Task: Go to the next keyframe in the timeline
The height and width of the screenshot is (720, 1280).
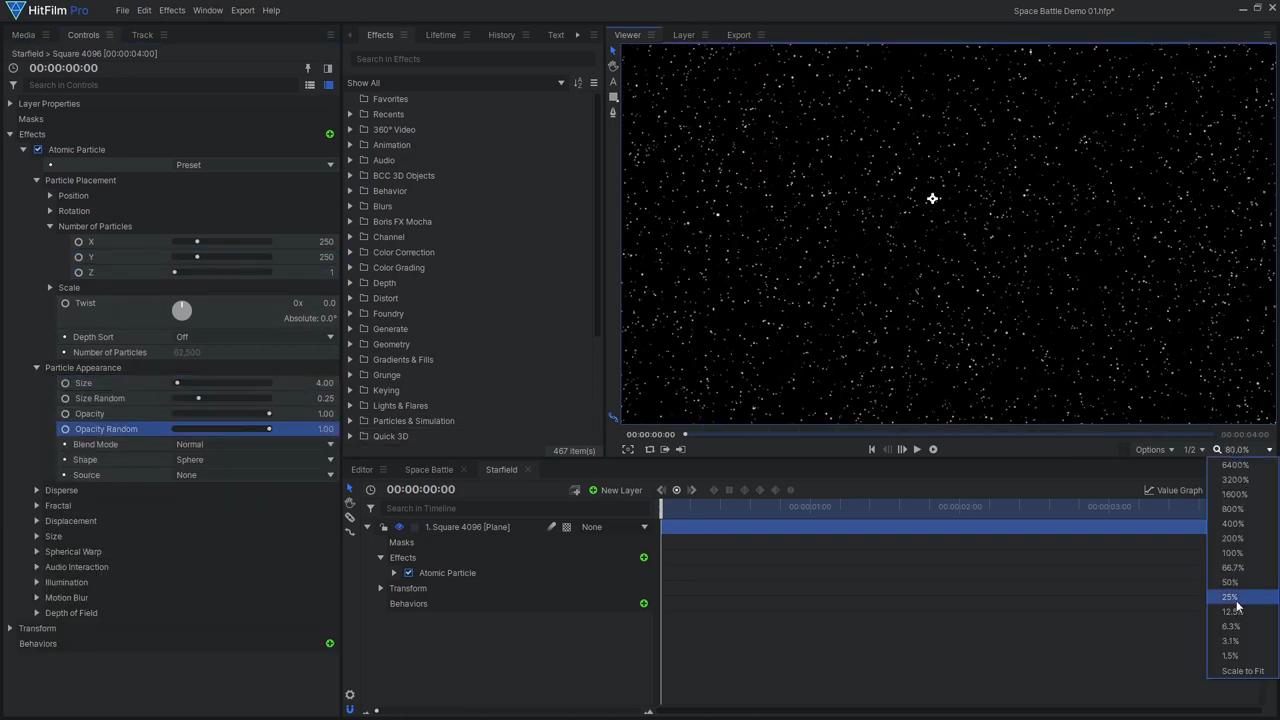Action: 692,490
